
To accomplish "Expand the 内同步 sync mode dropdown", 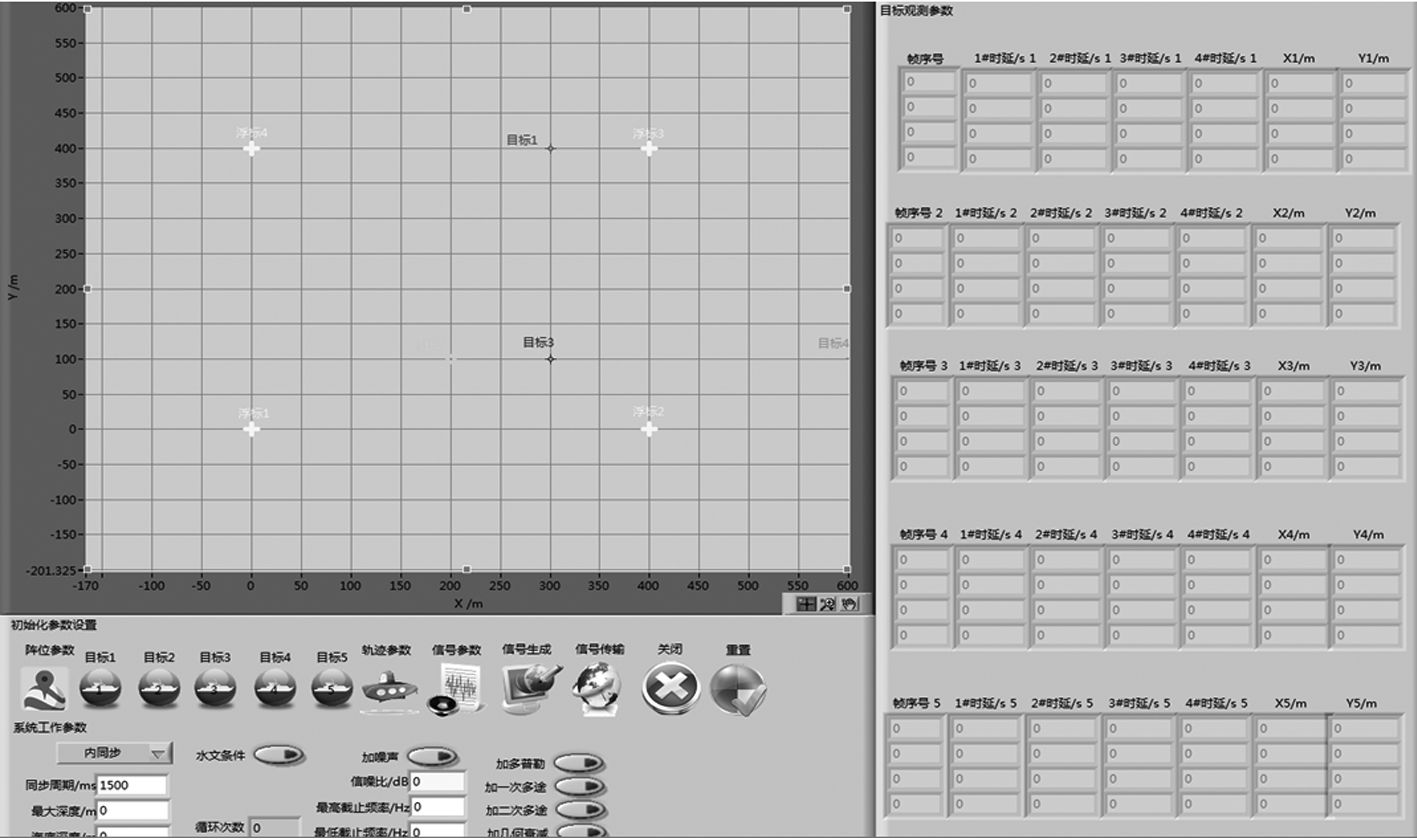I will pos(114,753).
